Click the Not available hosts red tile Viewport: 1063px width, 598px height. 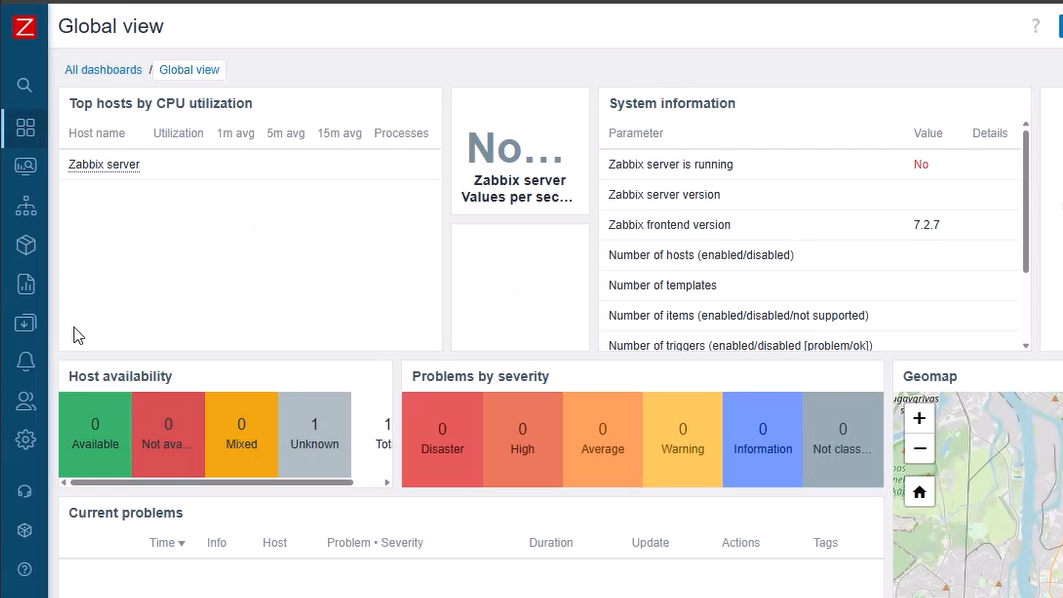tap(168, 435)
